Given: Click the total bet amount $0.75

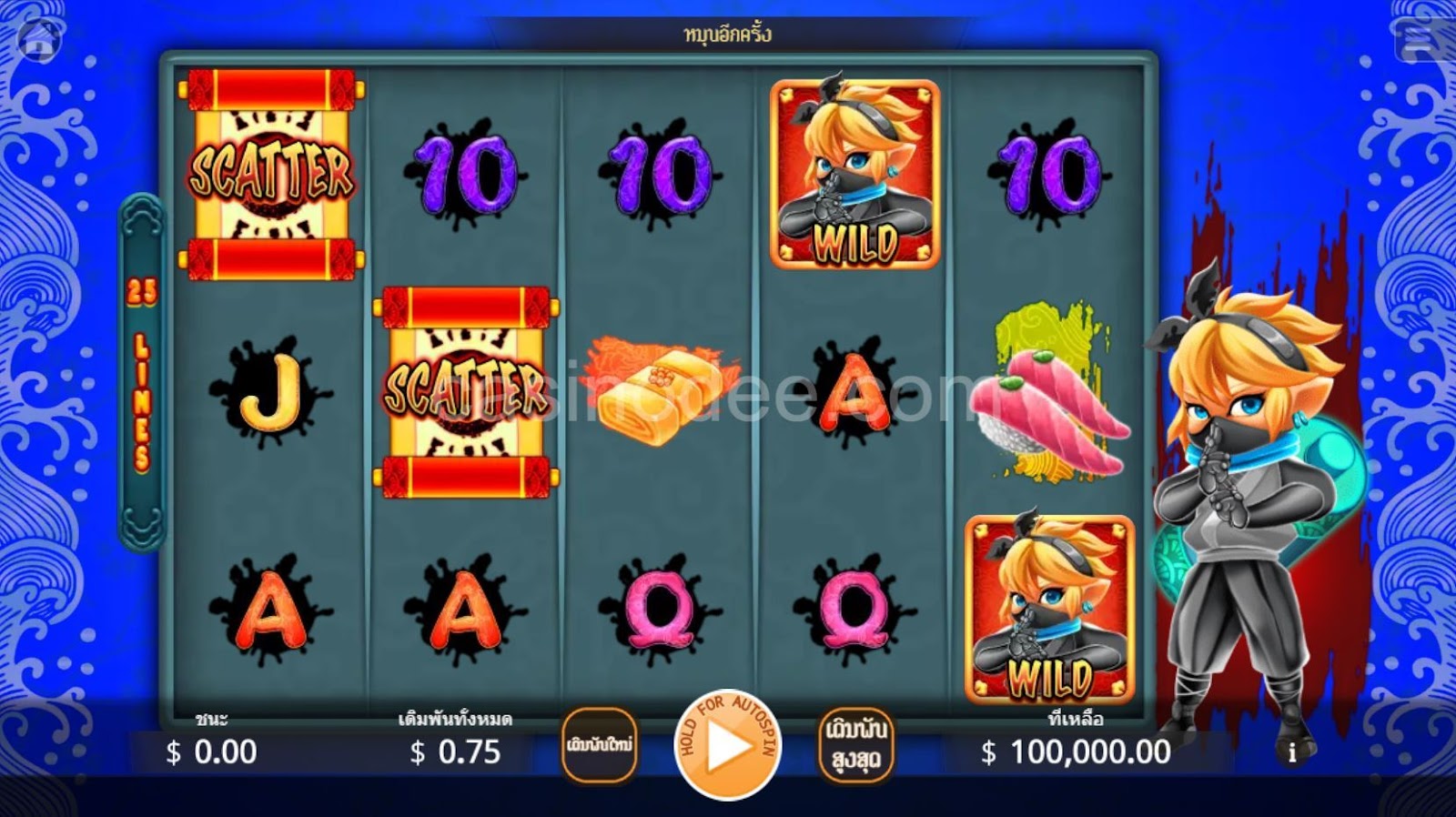Looking at the screenshot, I should click(455, 751).
